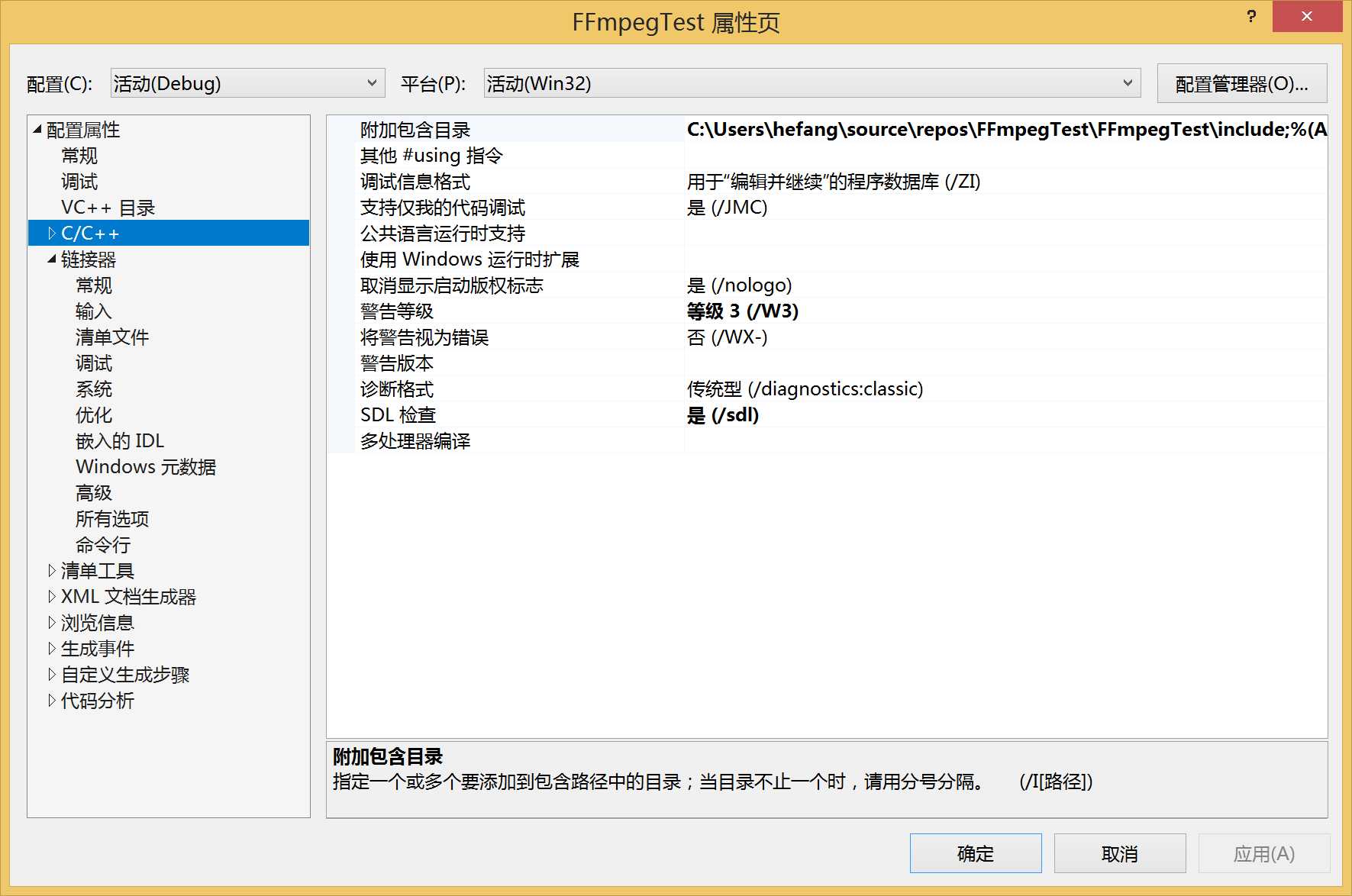1352x896 pixels.
Task: Expand the 浏览信息 node arrow
Action: tap(52, 623)
